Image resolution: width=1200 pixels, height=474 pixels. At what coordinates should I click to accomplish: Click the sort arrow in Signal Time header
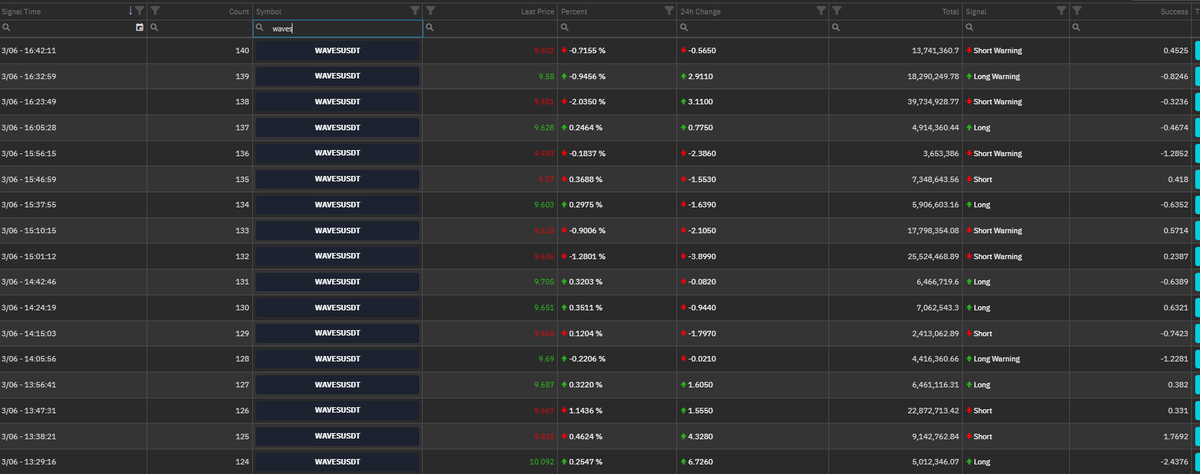click(x=130, y=11)
